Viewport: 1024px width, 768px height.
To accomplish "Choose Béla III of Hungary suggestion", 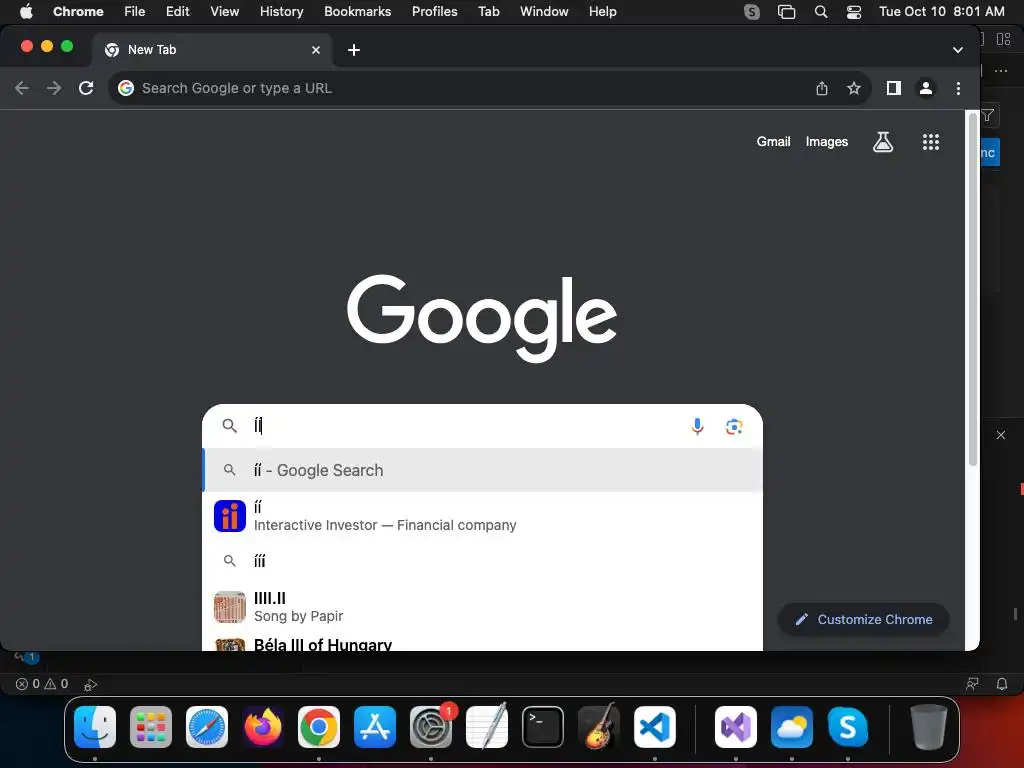I will click(483, 641).
